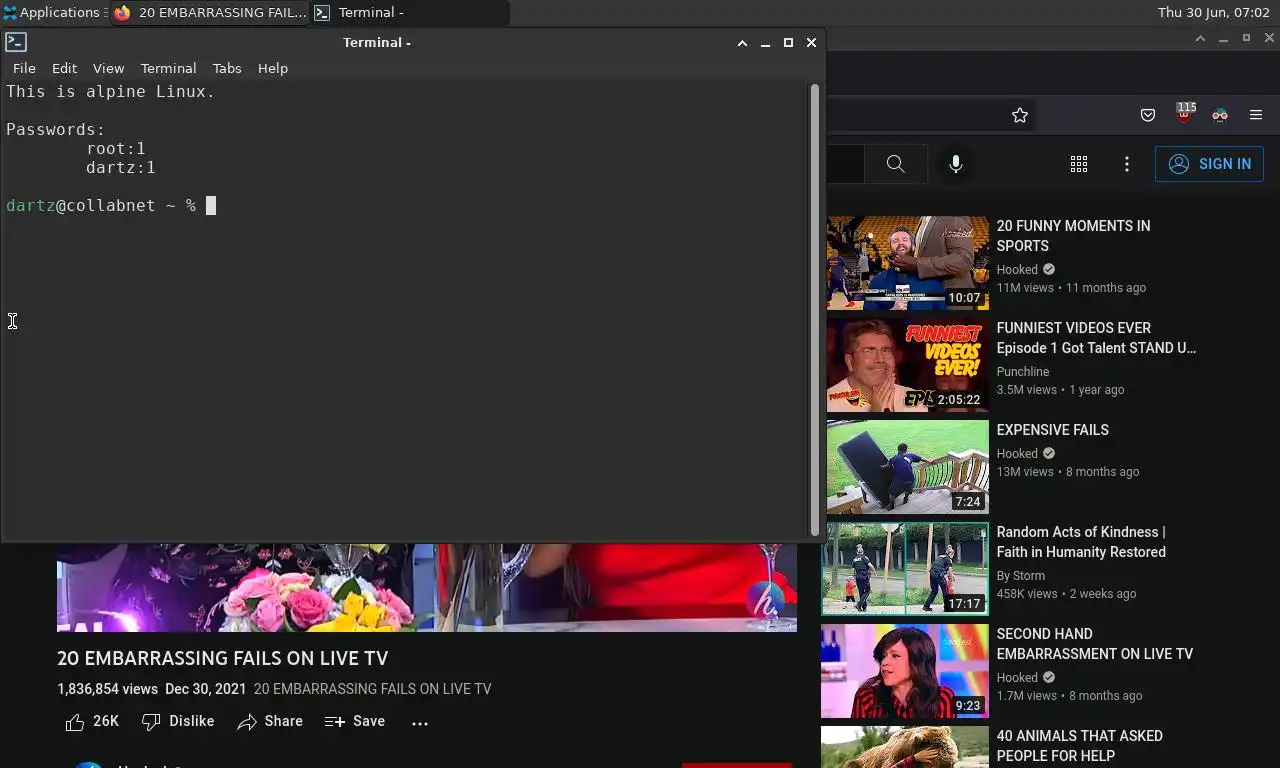The width and height of the screenshot is (1280, 768).
Task: Open the EXPENSIVE FAILS title link
Action: pyautogui.click(x=1052, y=430)
